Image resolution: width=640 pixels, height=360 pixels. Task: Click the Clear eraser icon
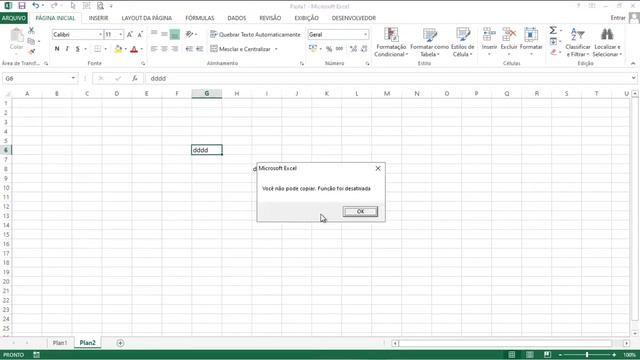tap(553, 52)
